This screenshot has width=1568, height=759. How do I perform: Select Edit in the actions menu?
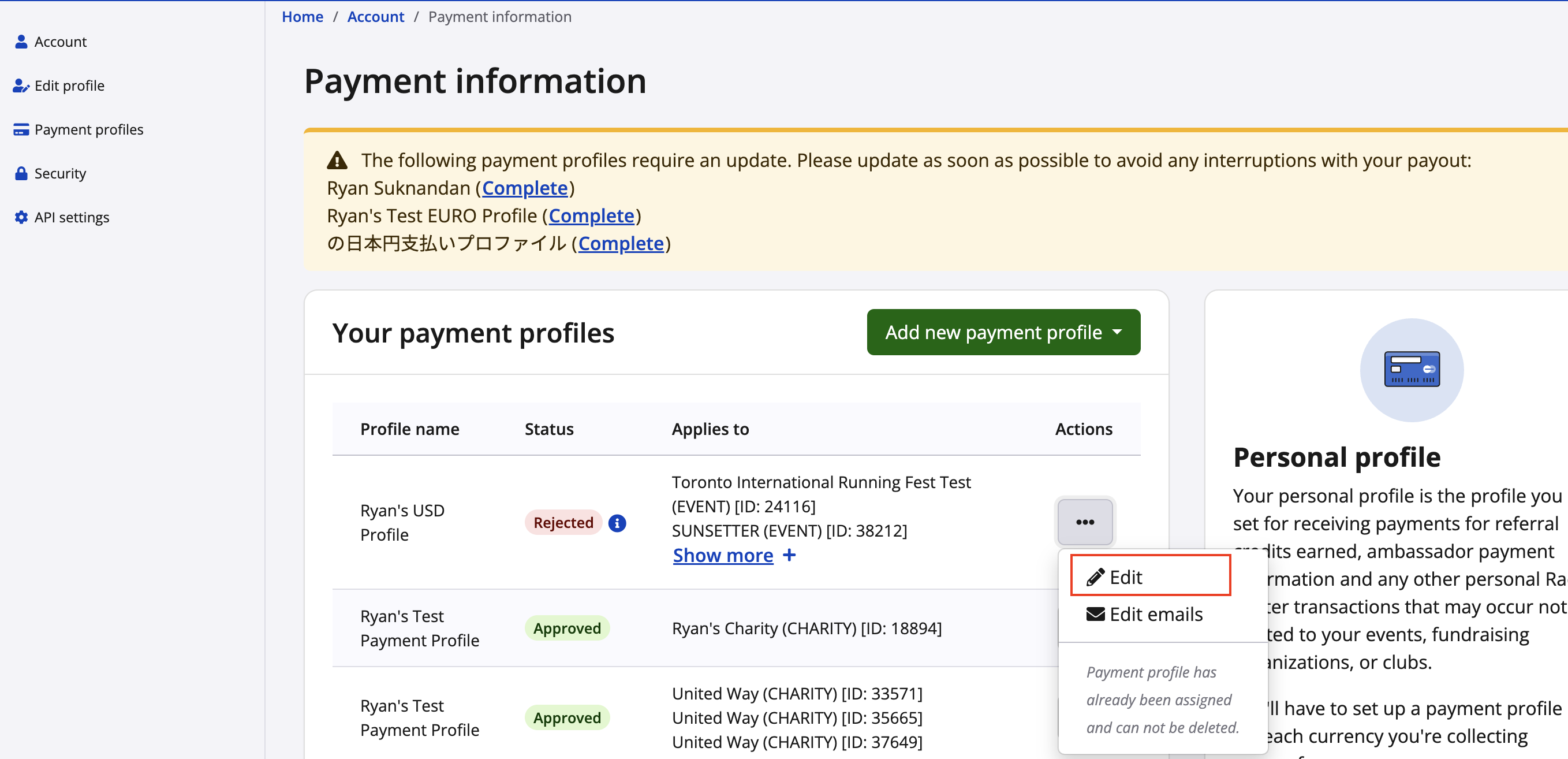pyautogui.click(x=1151, y=576)
